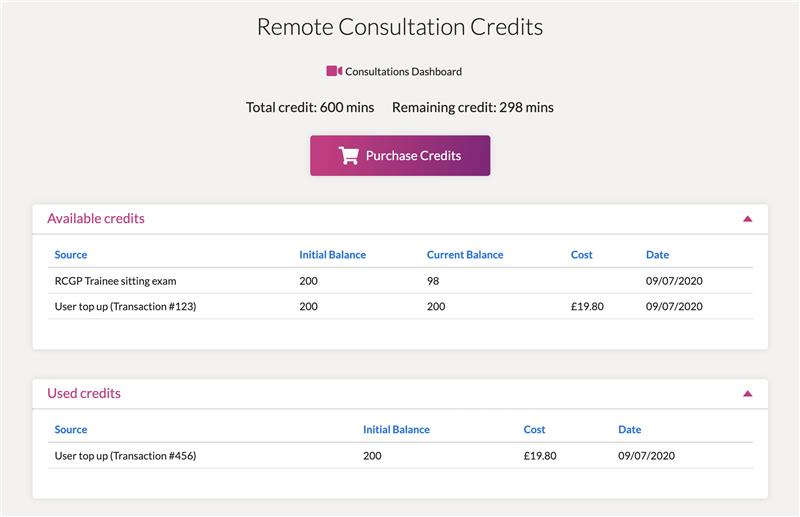Click the Date header in Used credits
Screen dimensions: 800x517
tap(630, 430)
